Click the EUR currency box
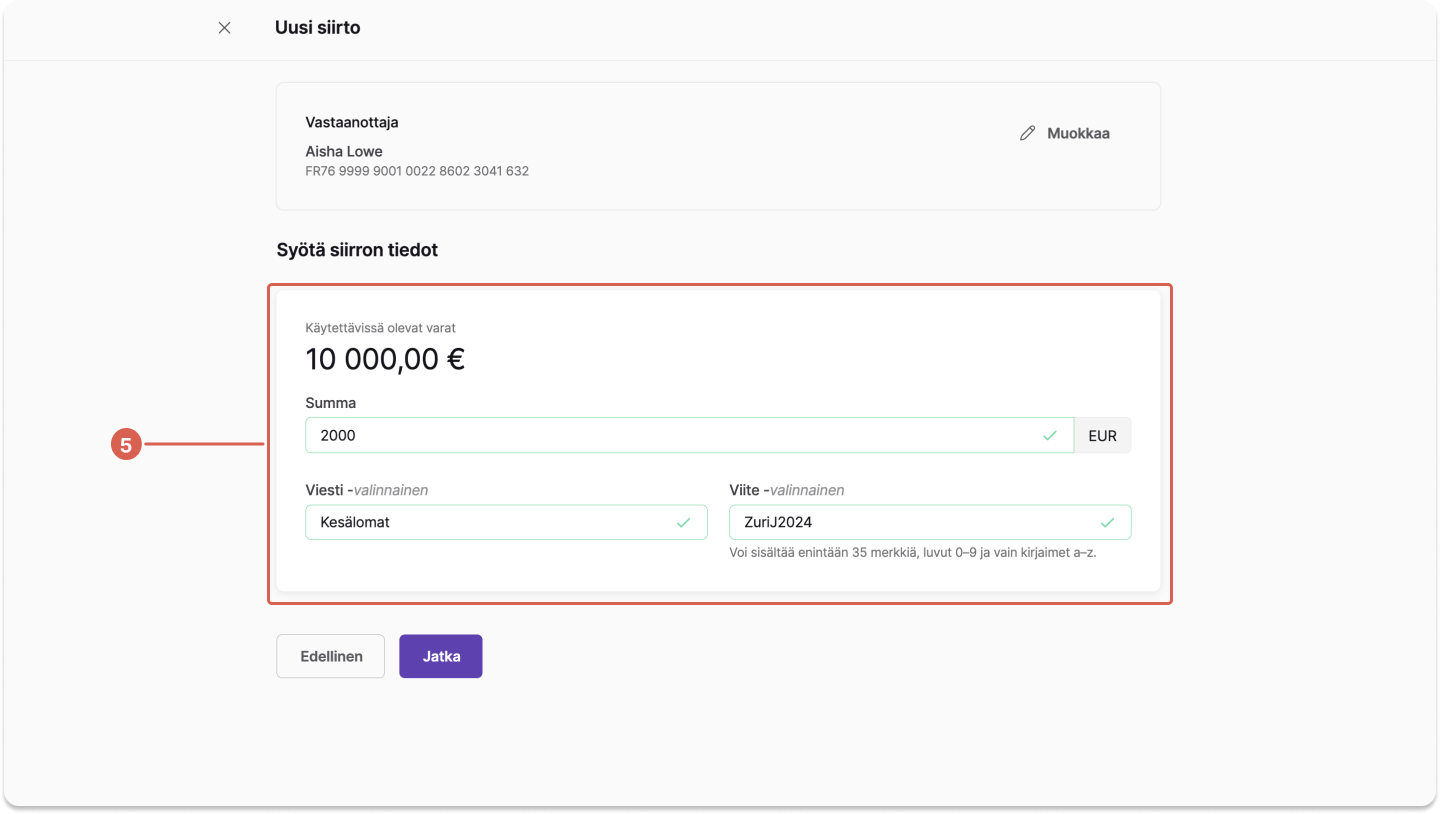Image resolution: width=1440 pixels, height=814 pixels. pos(1103,436)
